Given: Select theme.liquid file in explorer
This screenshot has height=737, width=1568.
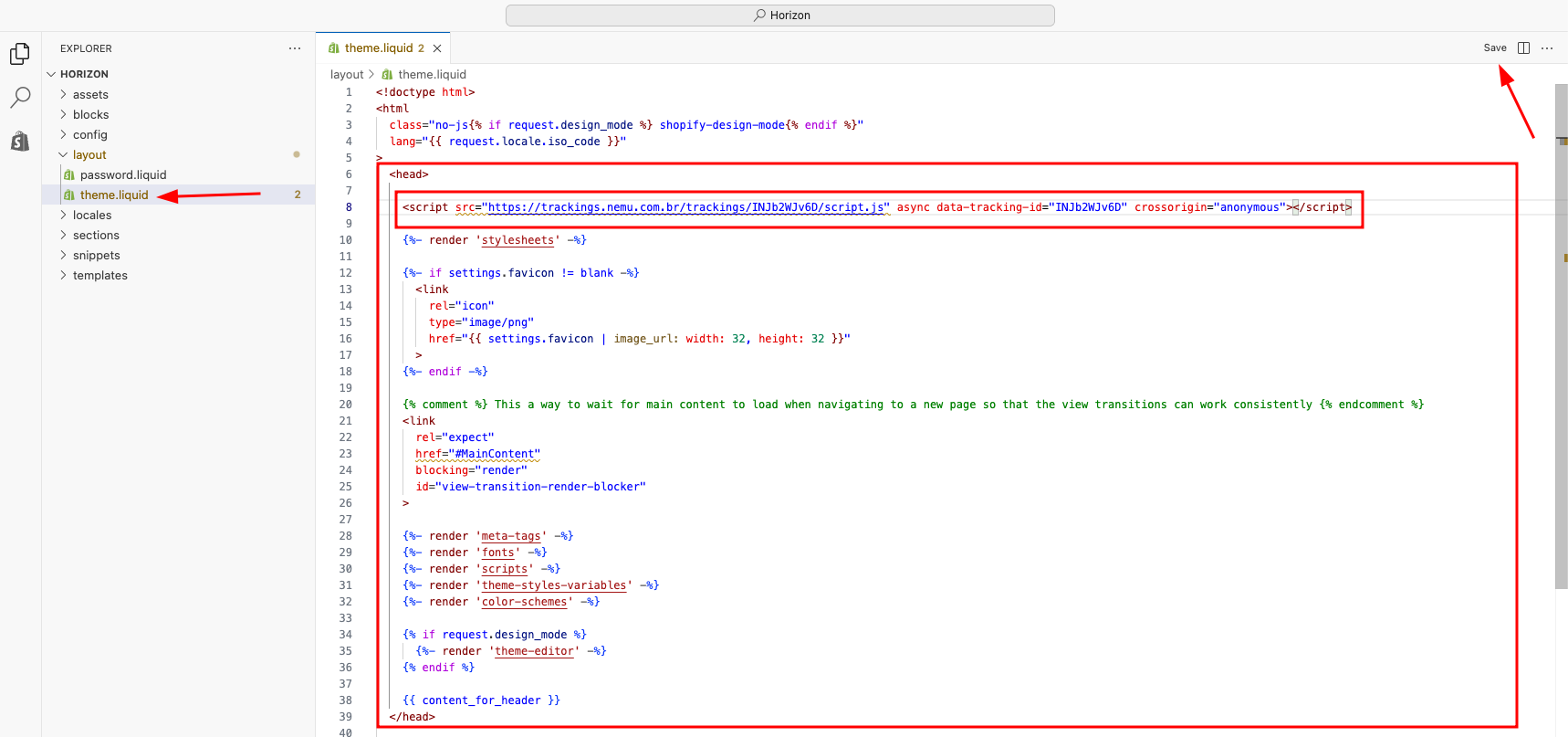Looking at the screenshot, I should coord(114,195).
